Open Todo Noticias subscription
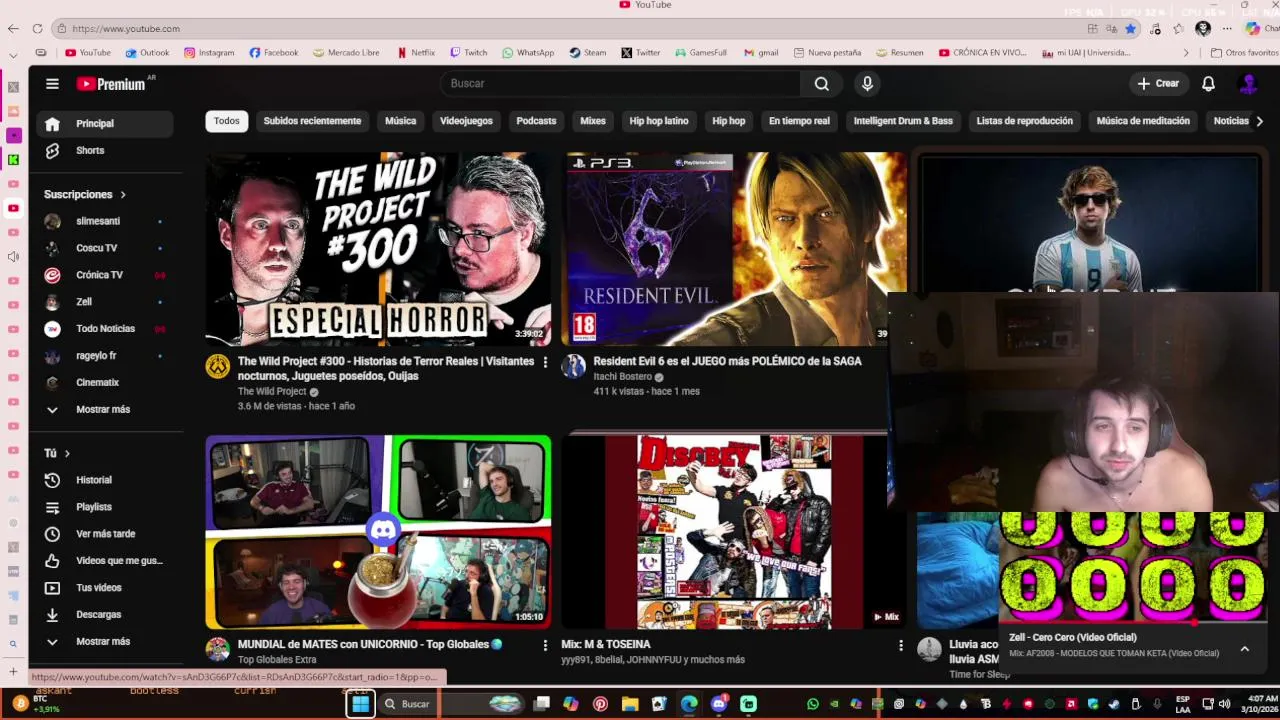 pyautogui.click(x=105, y=329)
